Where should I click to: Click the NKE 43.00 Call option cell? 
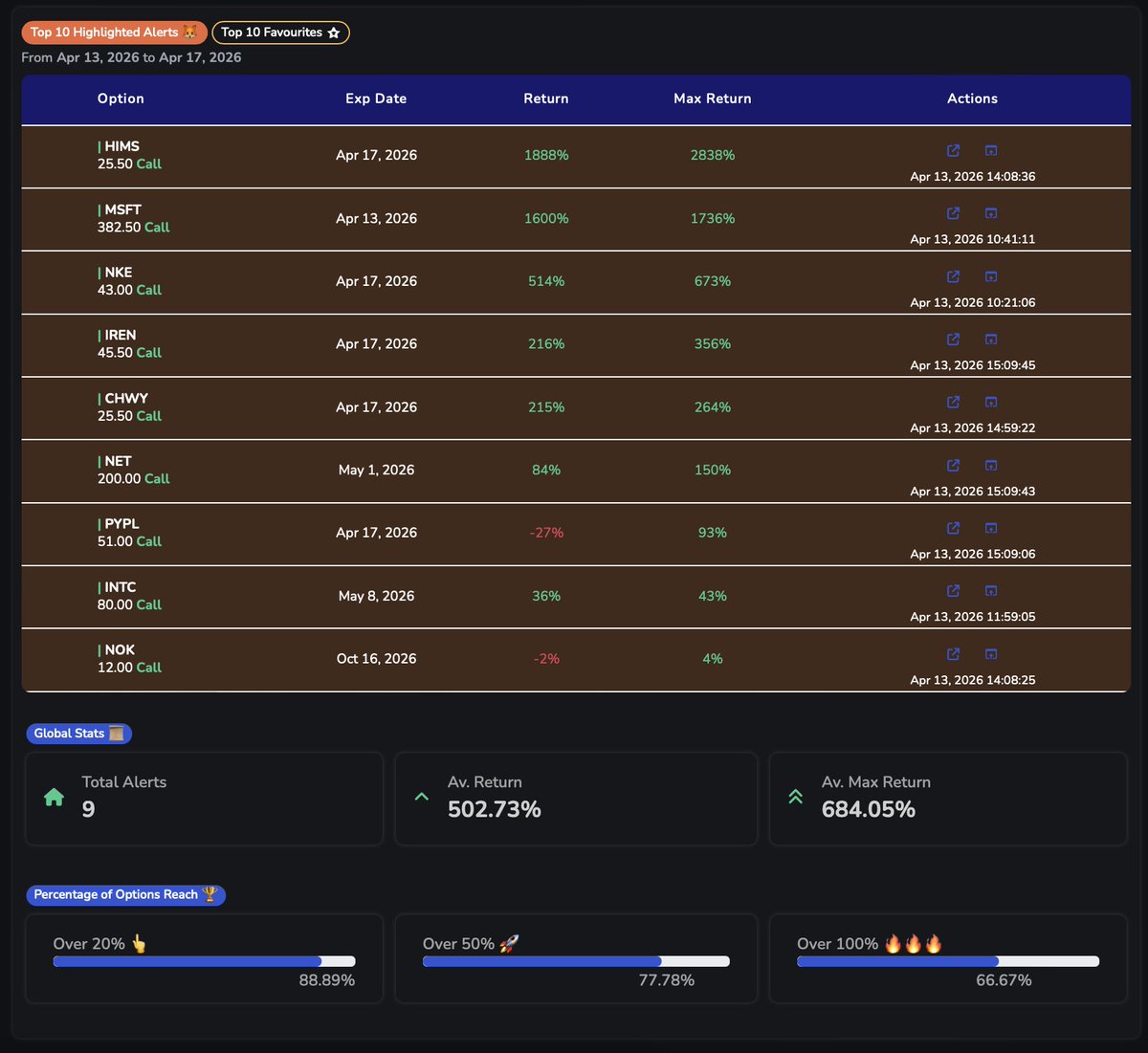click(x=129, y=281)
